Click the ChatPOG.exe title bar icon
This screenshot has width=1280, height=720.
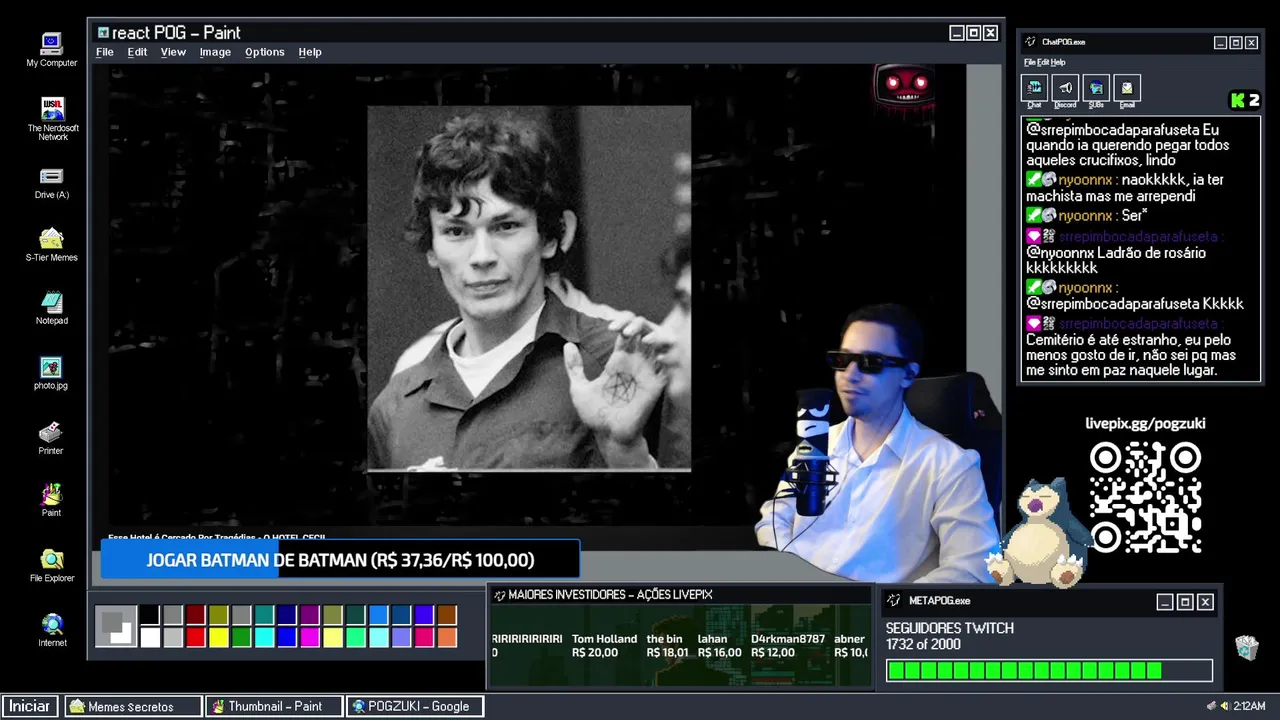[x=1031, y=42]
